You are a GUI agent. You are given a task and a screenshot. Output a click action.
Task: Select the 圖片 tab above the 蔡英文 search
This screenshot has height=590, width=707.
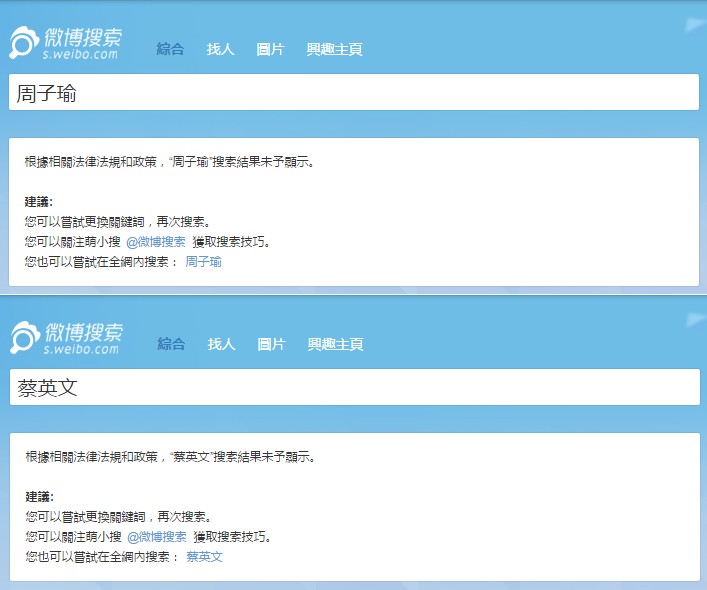tap(271, 344)
